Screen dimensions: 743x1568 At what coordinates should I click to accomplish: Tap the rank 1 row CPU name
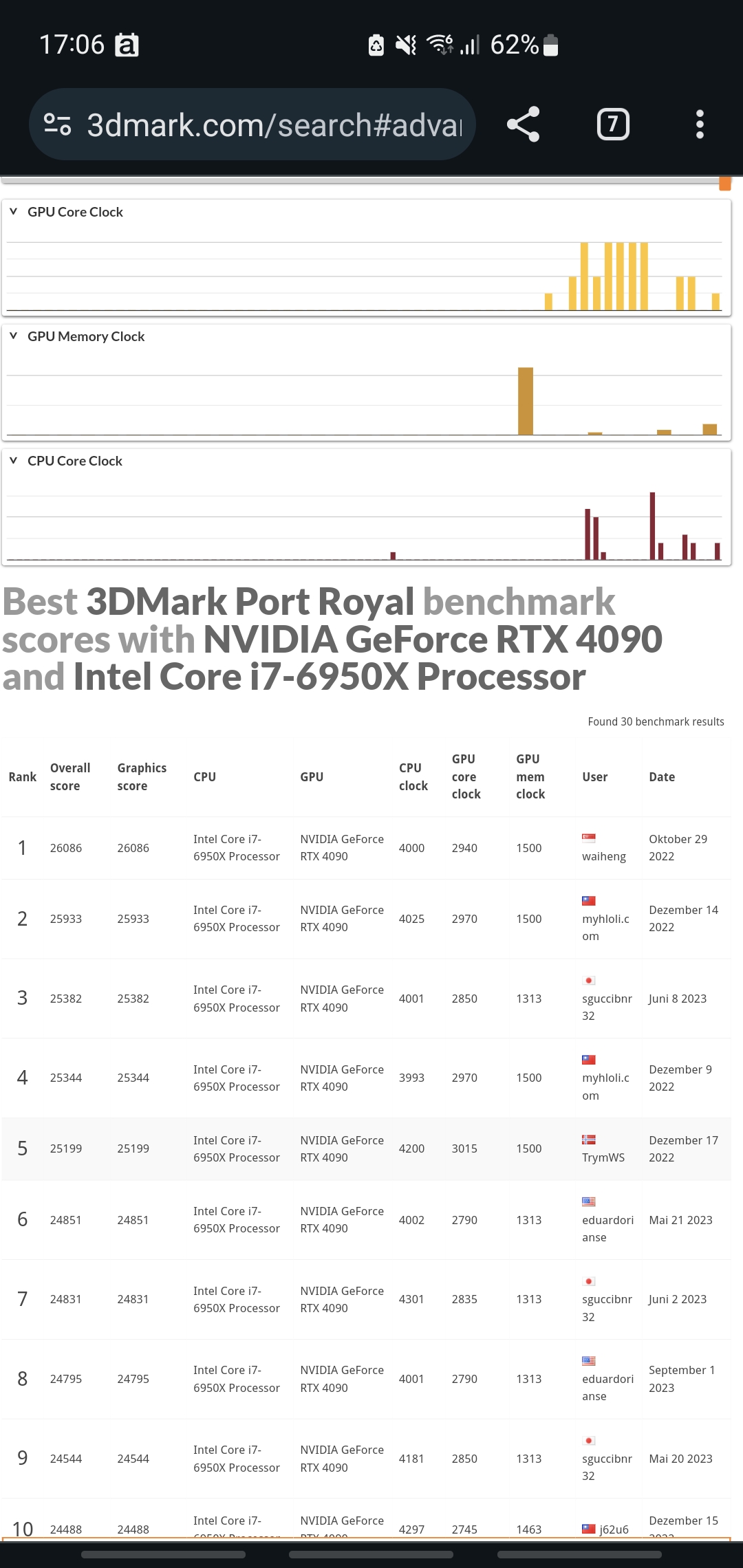236,847
